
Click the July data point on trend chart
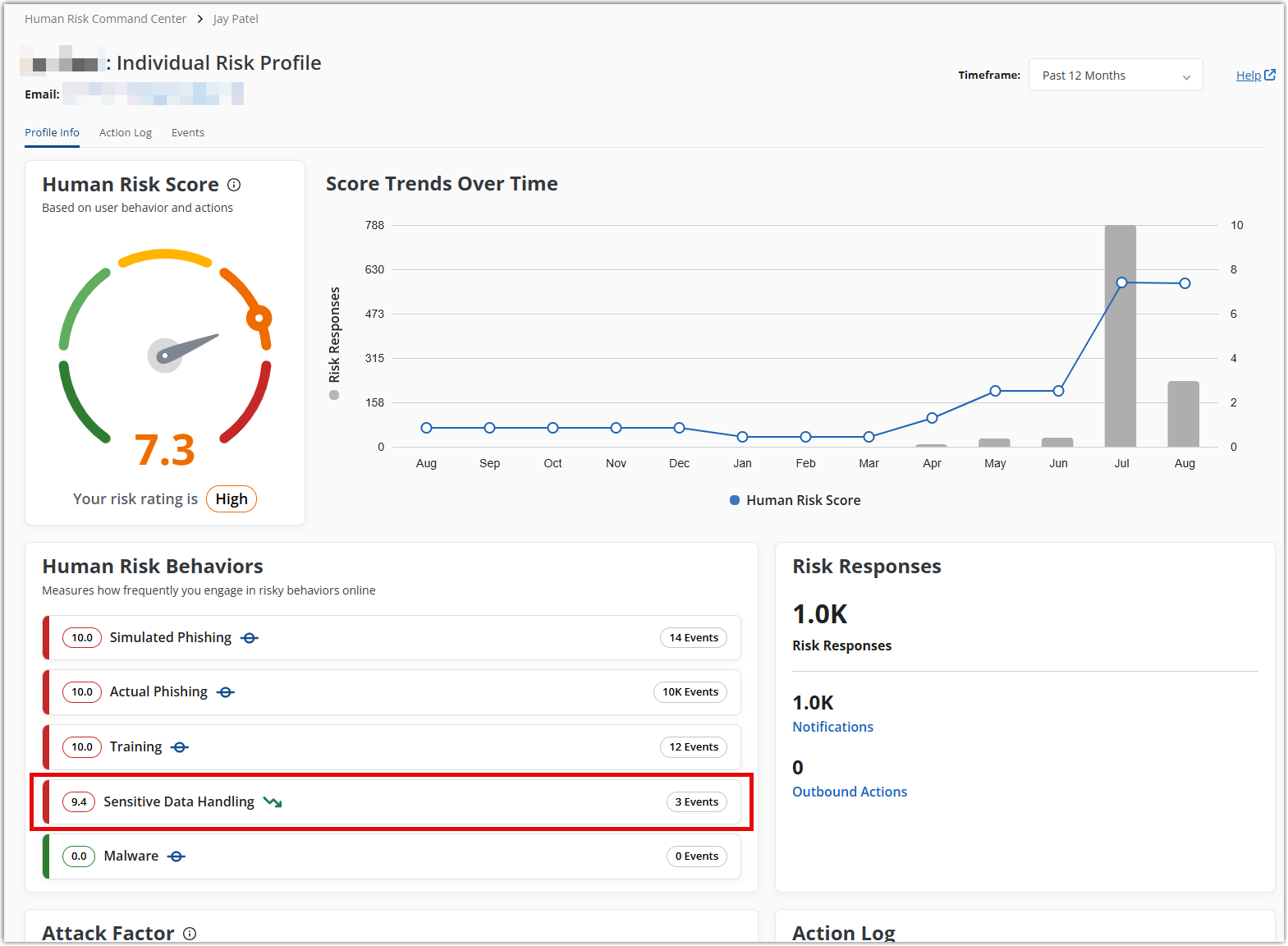pos(1121,282)
